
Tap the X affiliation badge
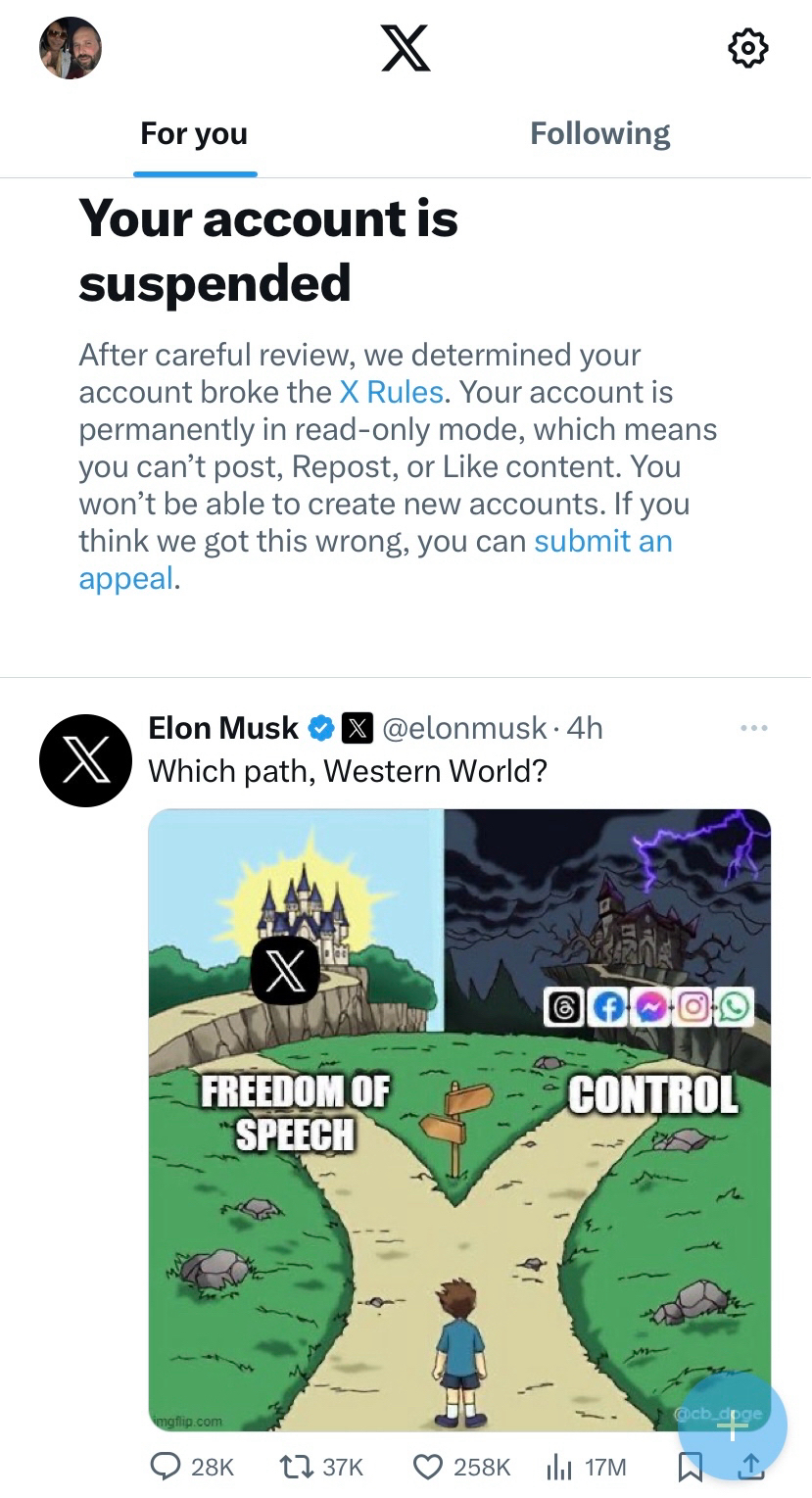[x=358, y=729]
